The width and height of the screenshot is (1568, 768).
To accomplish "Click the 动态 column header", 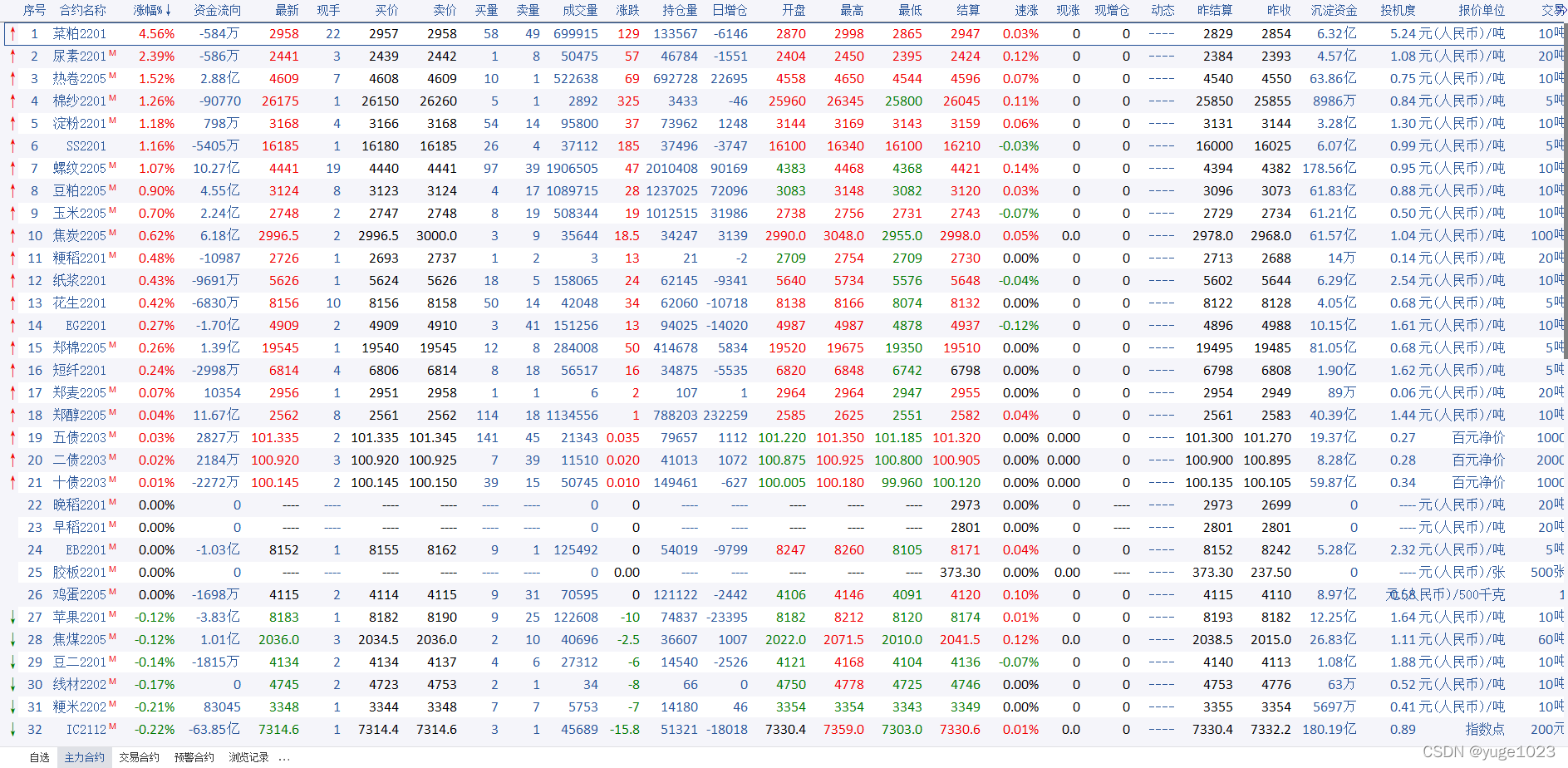I will (x=1162, y=10).
